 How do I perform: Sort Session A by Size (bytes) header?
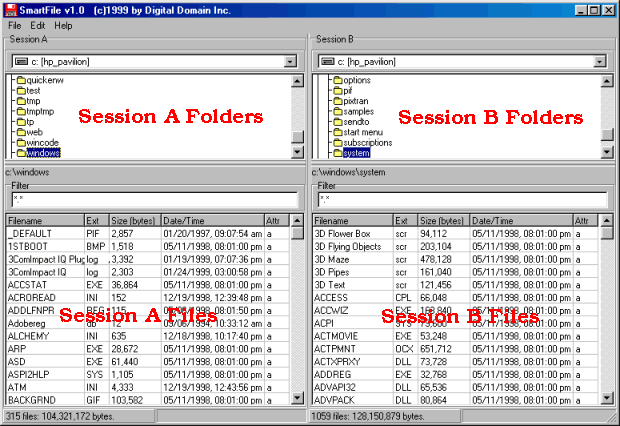pos(135,221)
